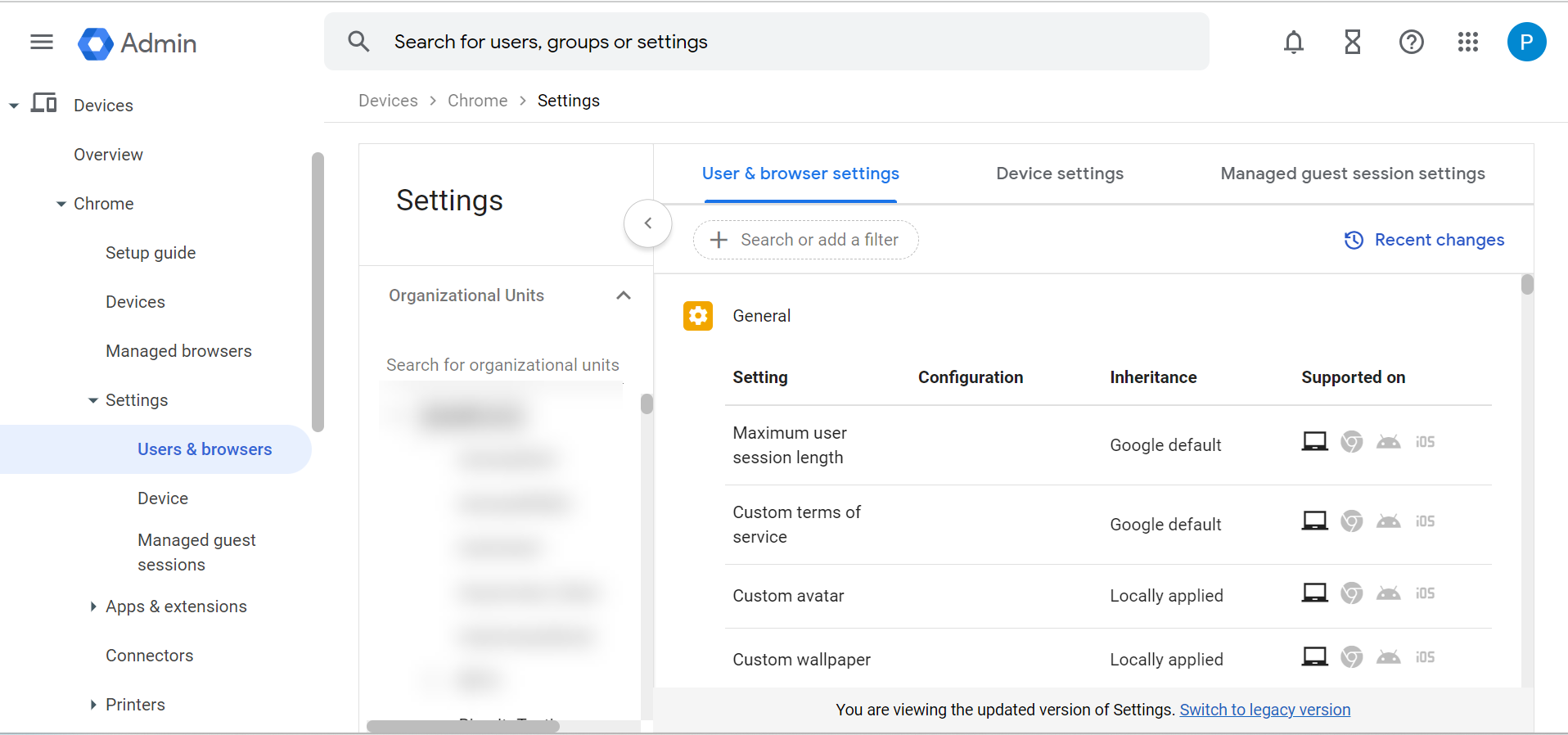
Task: Click Chrome breadcrumb link
Action: point(477,101)
